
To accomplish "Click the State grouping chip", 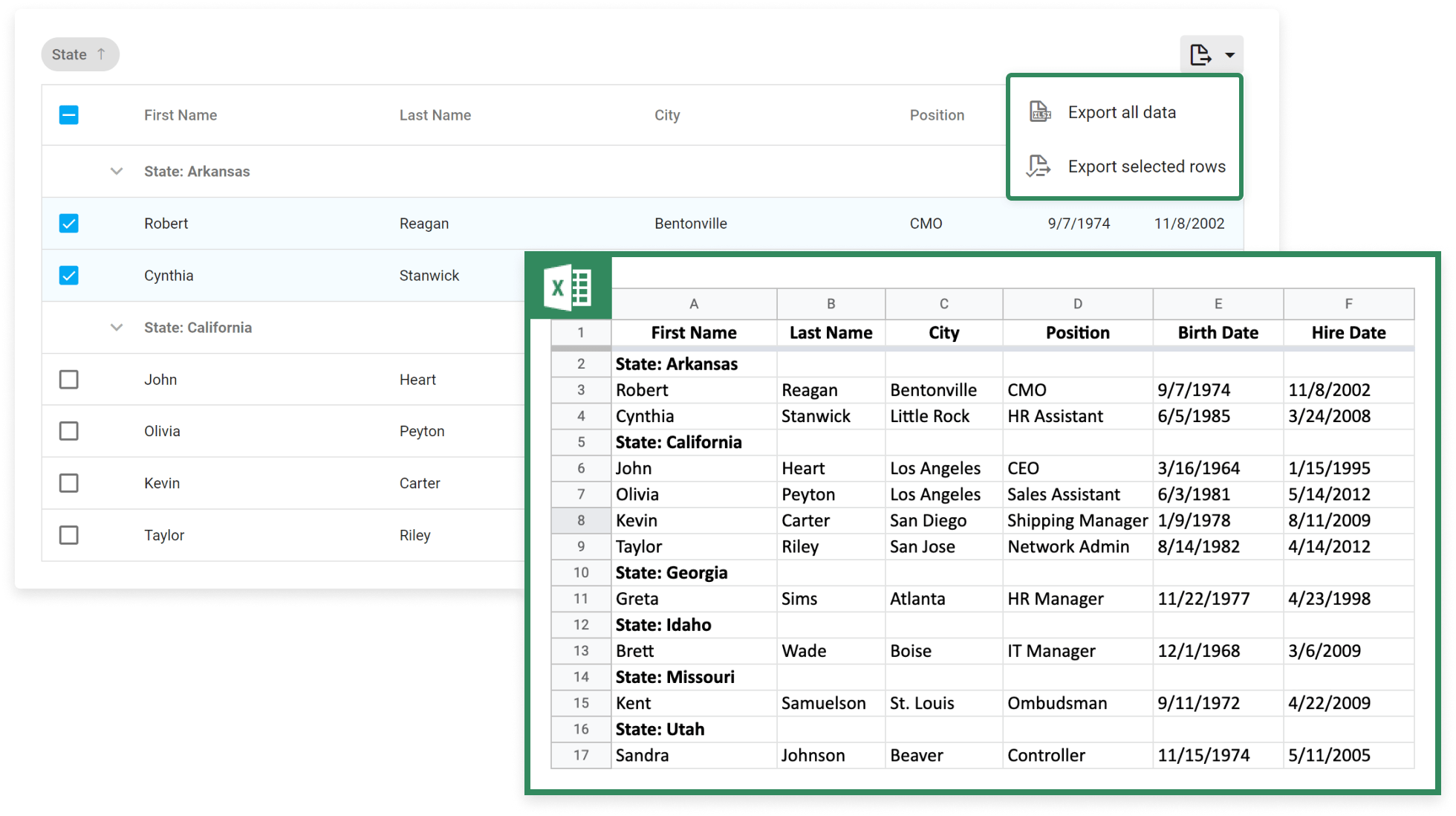I will click(x=70, y=54).
